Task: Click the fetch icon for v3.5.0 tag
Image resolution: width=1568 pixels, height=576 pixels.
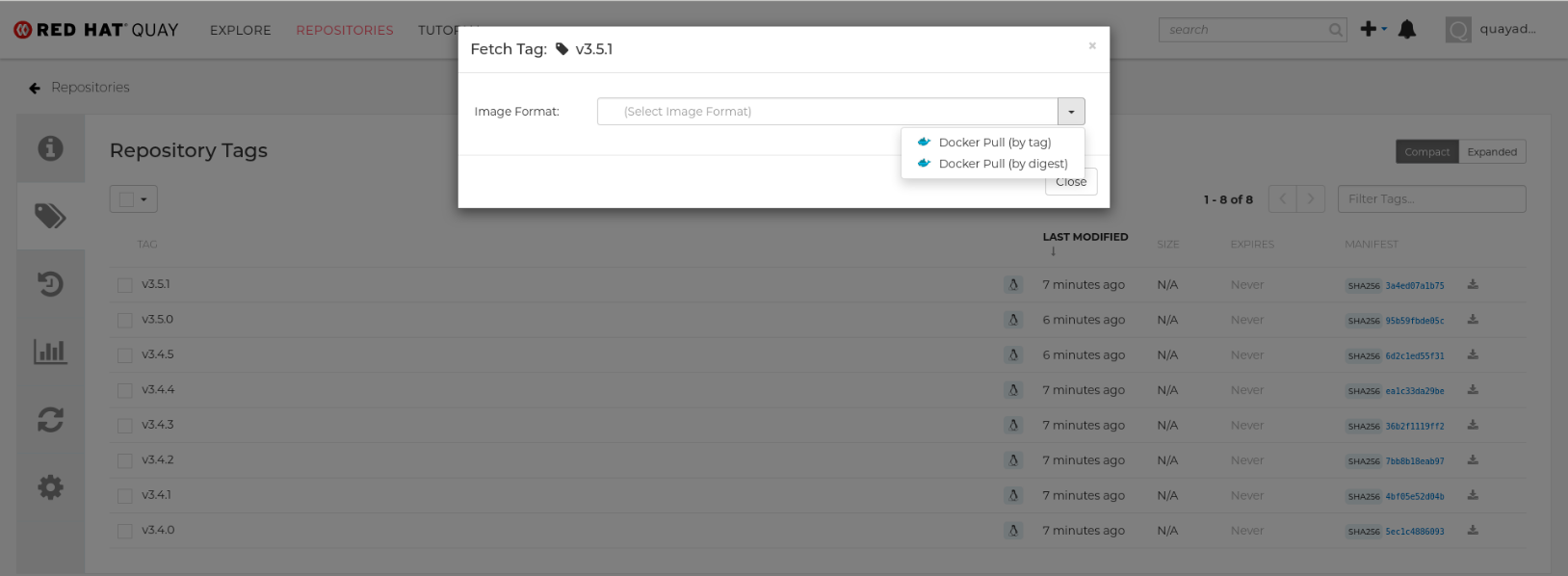Action: point(1473,320)
